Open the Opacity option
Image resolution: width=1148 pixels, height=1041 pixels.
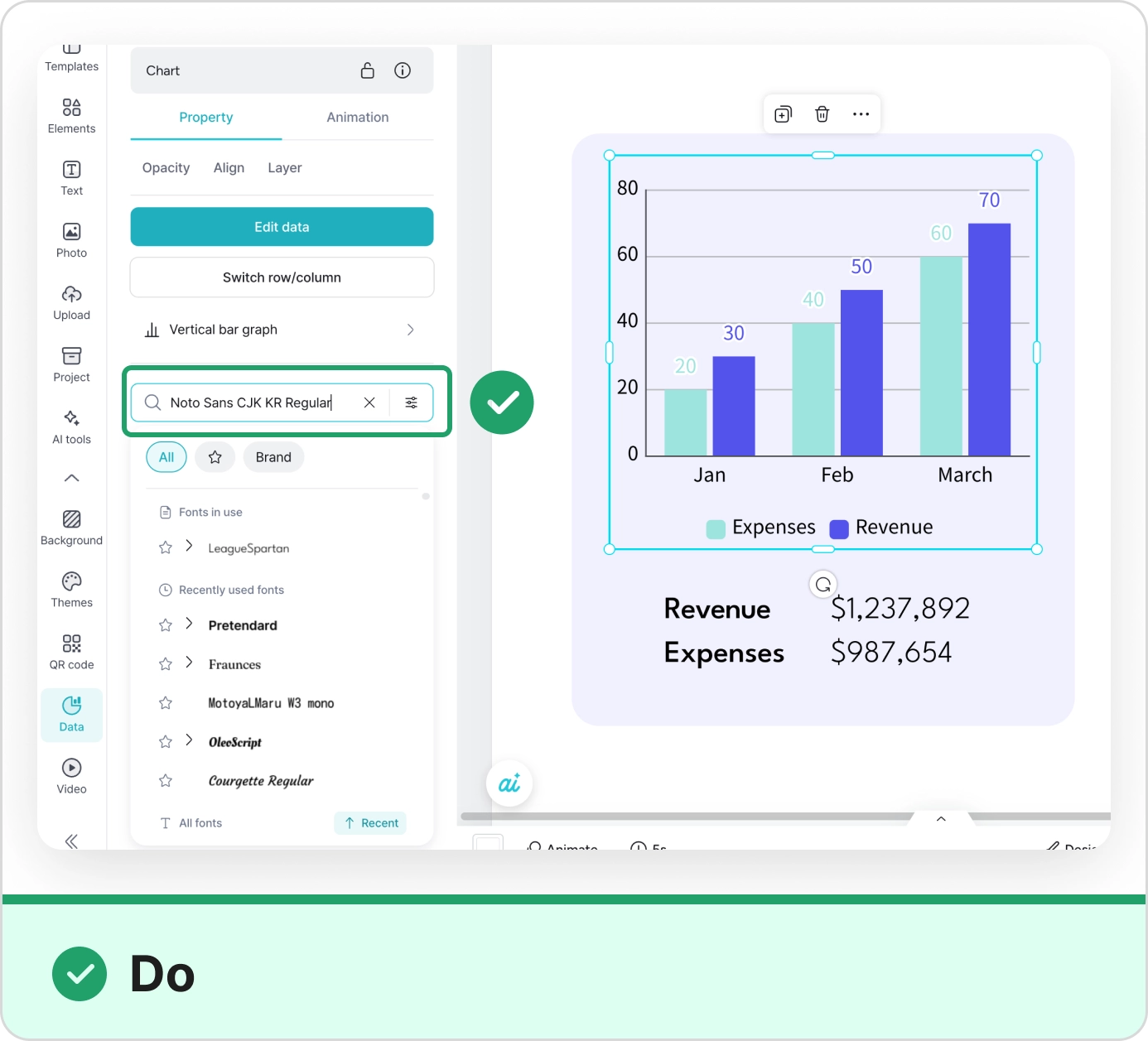click(x=166, y=168)
